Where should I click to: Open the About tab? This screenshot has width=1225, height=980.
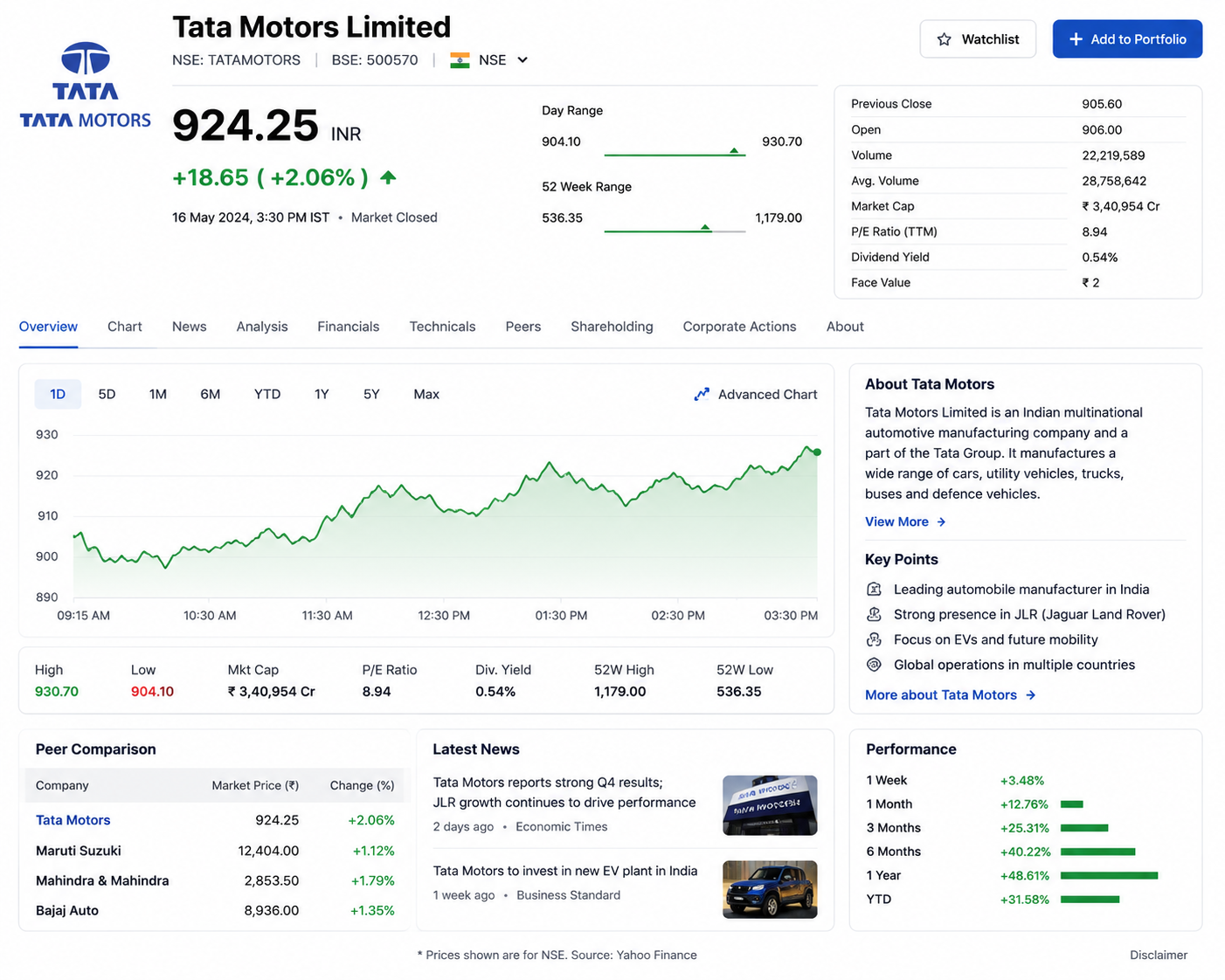pyautogui.click(x=845, y=327)
